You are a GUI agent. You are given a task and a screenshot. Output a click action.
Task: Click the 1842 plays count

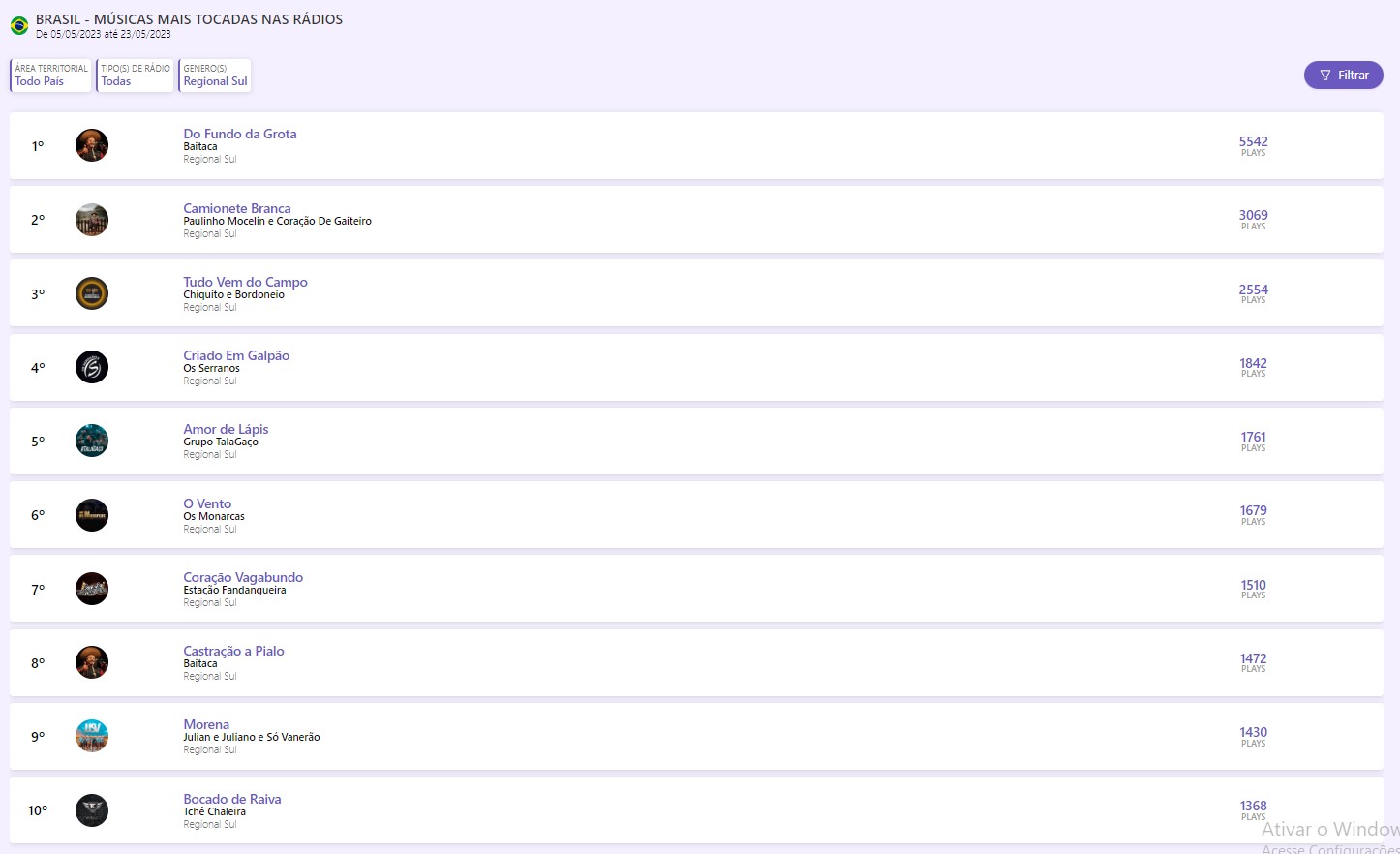1254,363
